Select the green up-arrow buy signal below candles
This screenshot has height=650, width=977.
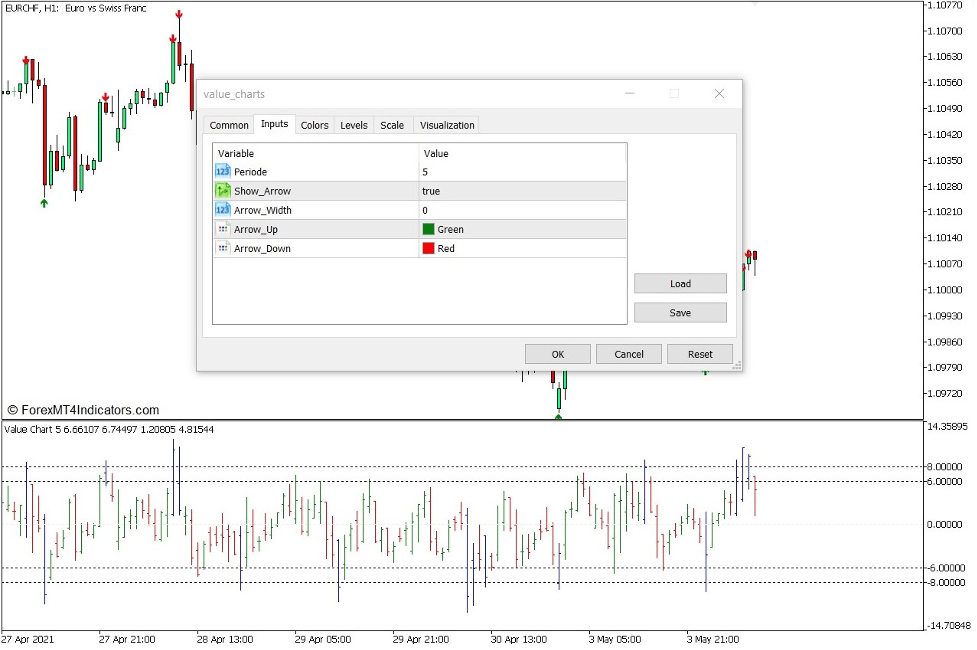[x=43, y=203]
